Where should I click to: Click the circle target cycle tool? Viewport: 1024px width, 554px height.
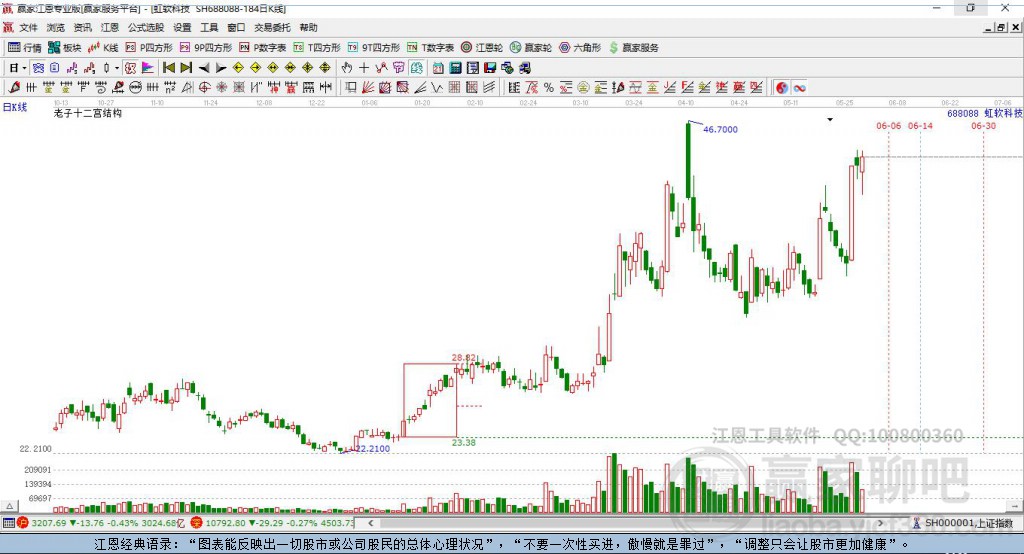tap(204, 88)
